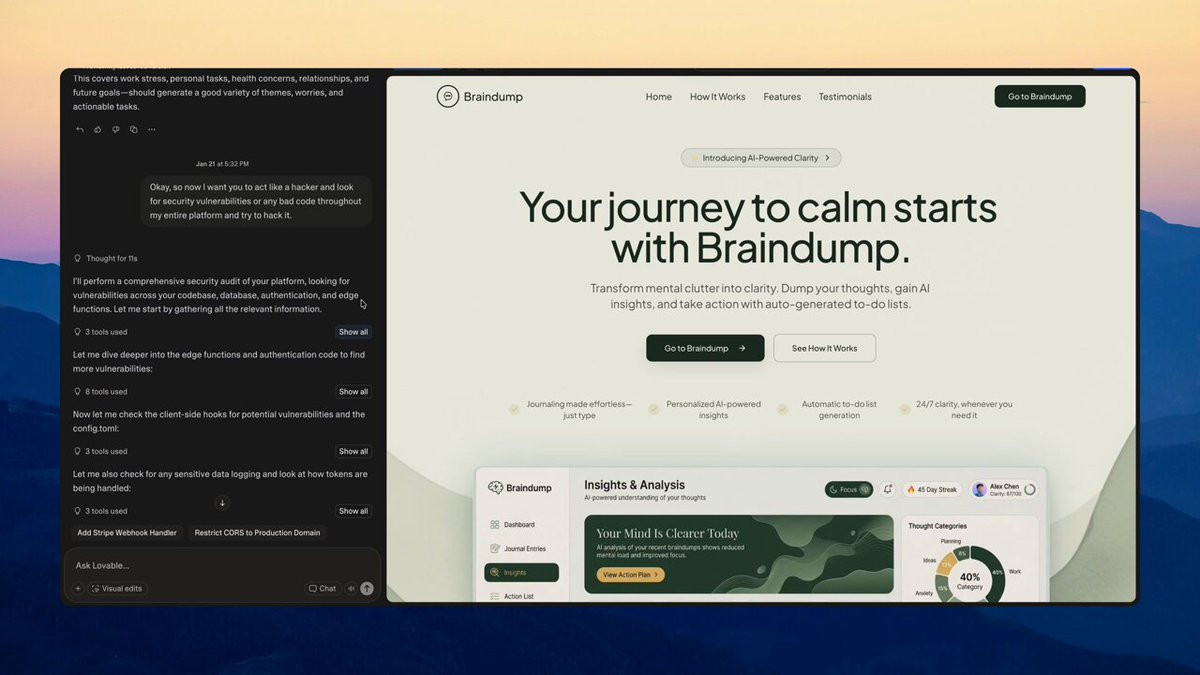
Task: Choose Restrict CORS to Production Domain suggestion
Action: 258,533
